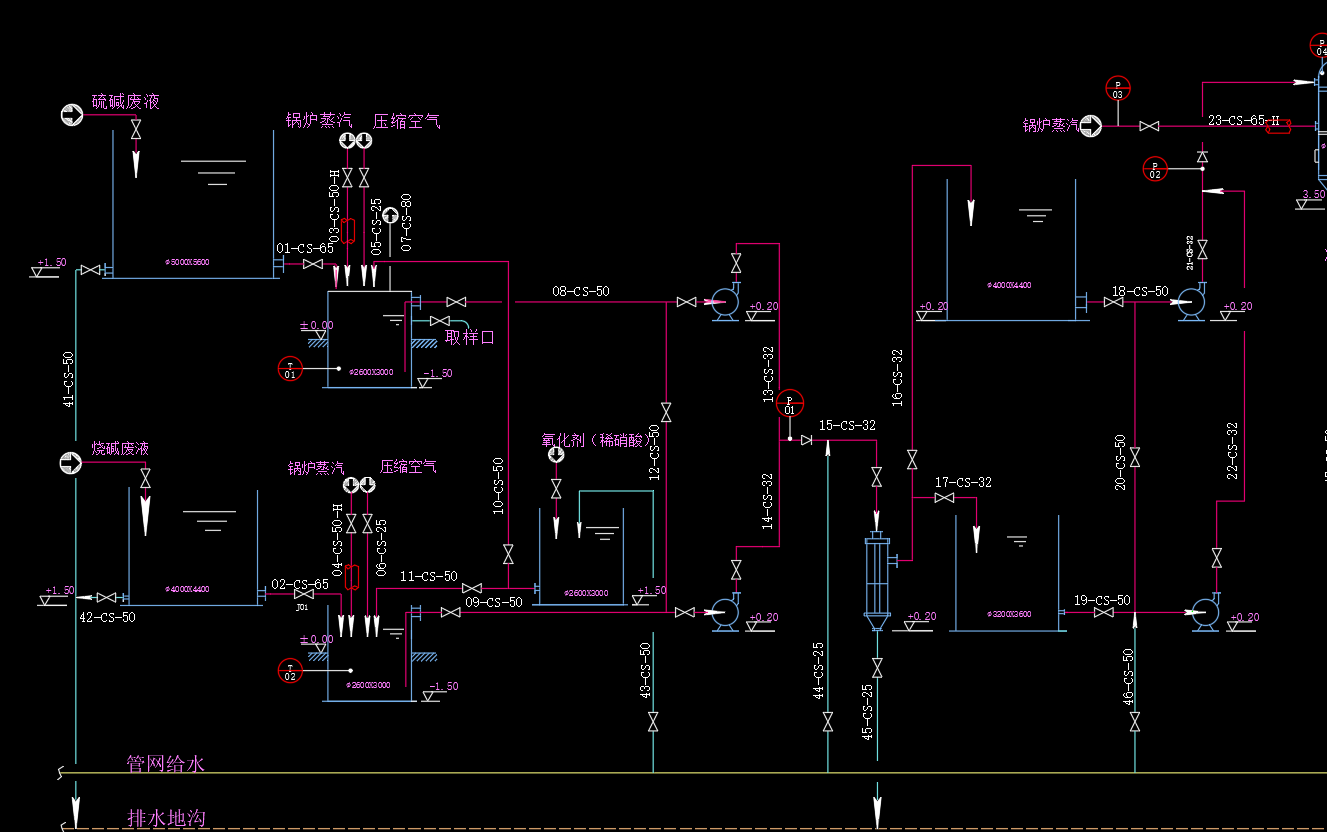Select the T01 instrument bubble
Image resolution: width=1327 pixels, height=832 pixels.
click(x=290, y=369)
